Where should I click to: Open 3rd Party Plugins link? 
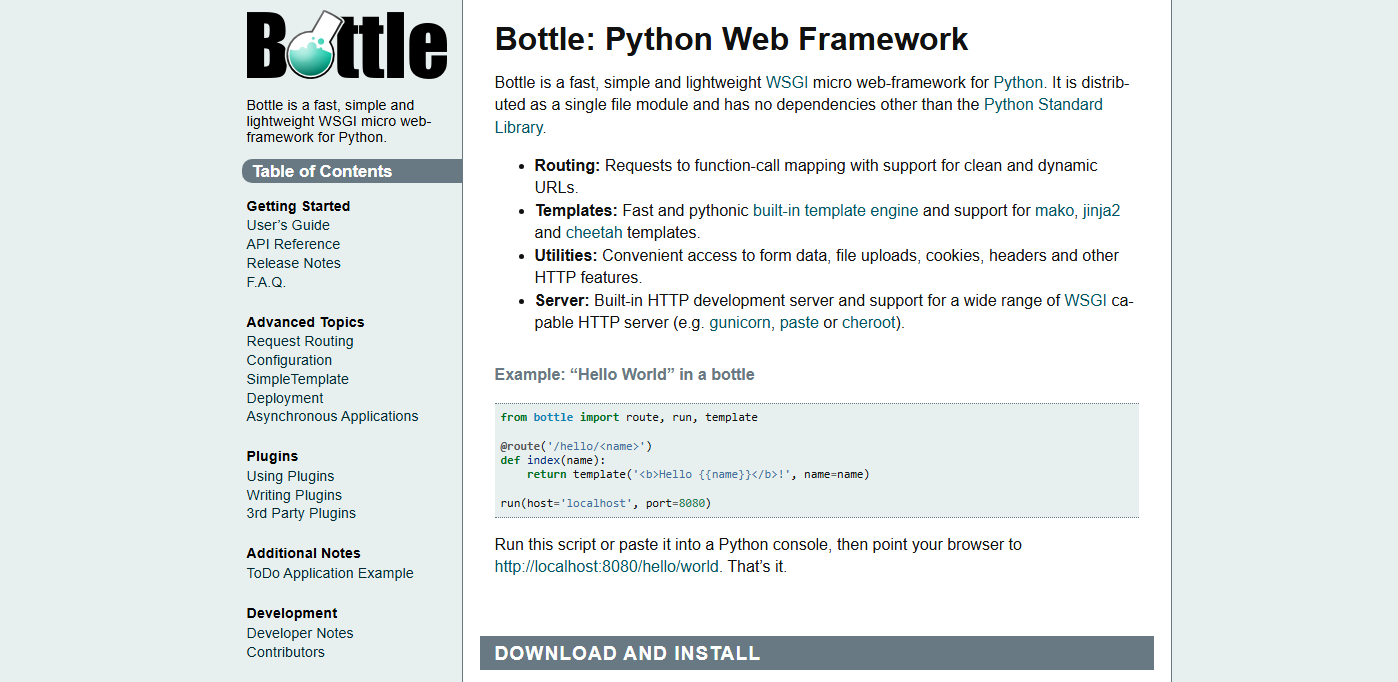pyautogui.click(x=301, y=513)
